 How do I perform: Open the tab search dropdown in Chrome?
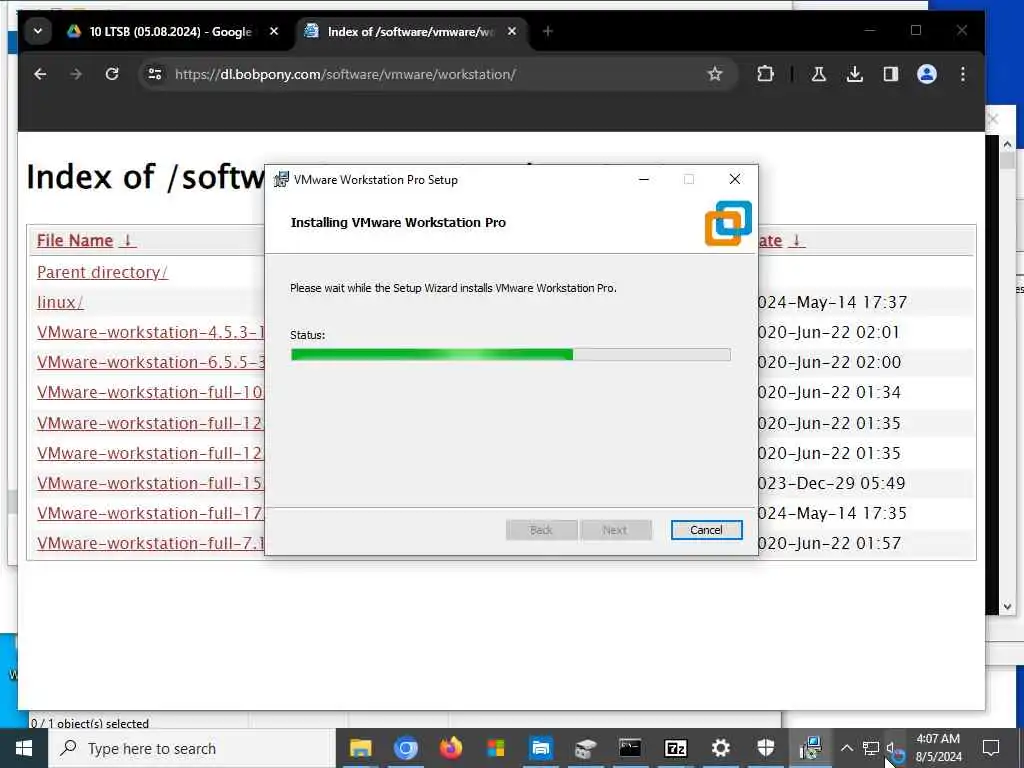click(38, 31)
